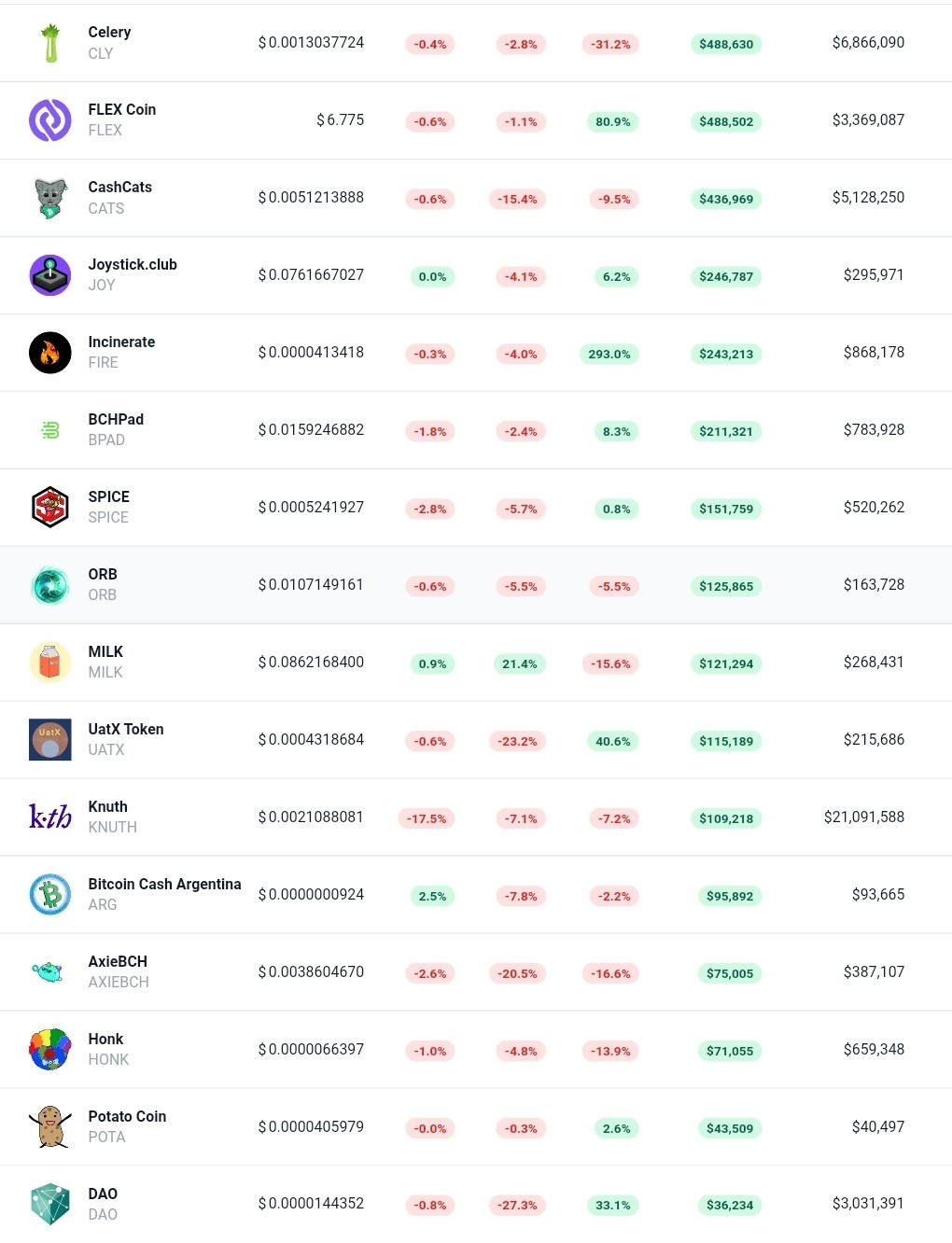Click Knuth's -17.5% change badge

click(x=427, y=818)
